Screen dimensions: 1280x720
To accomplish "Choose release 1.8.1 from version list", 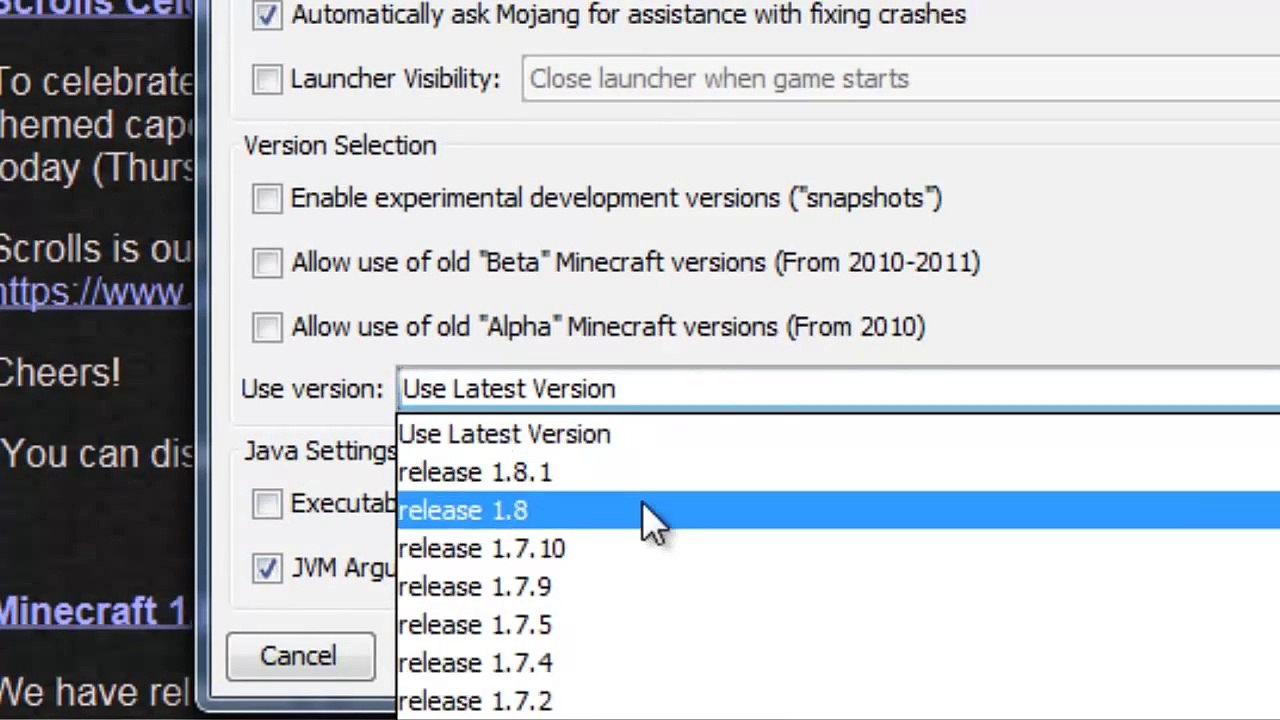I will [x=475, y=472].
